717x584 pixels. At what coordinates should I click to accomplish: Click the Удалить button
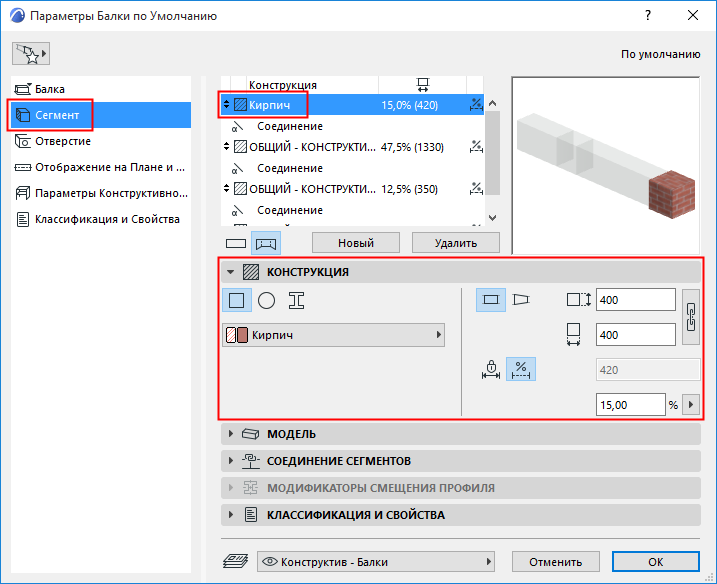pyautogui.click(x=455, y=243)
